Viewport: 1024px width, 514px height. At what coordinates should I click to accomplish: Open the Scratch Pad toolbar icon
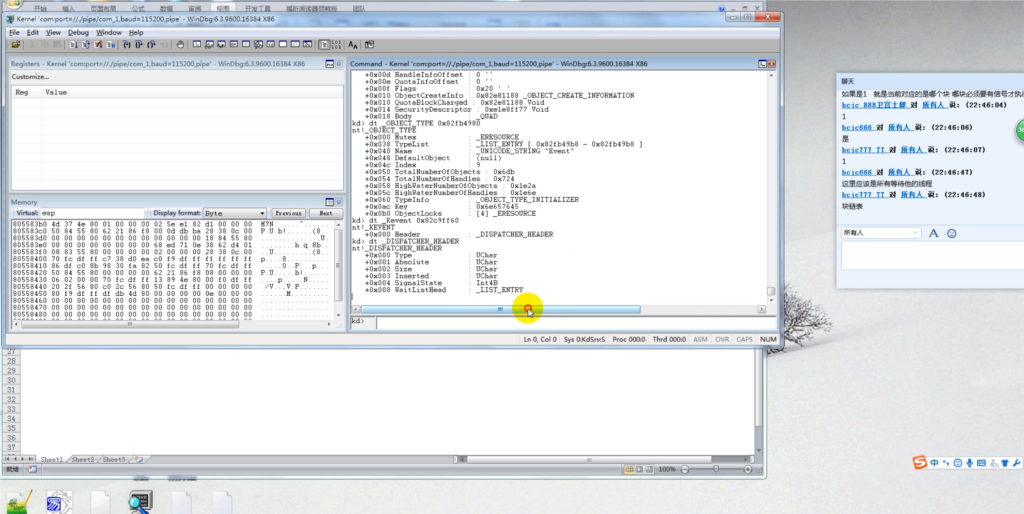(283, 44)
